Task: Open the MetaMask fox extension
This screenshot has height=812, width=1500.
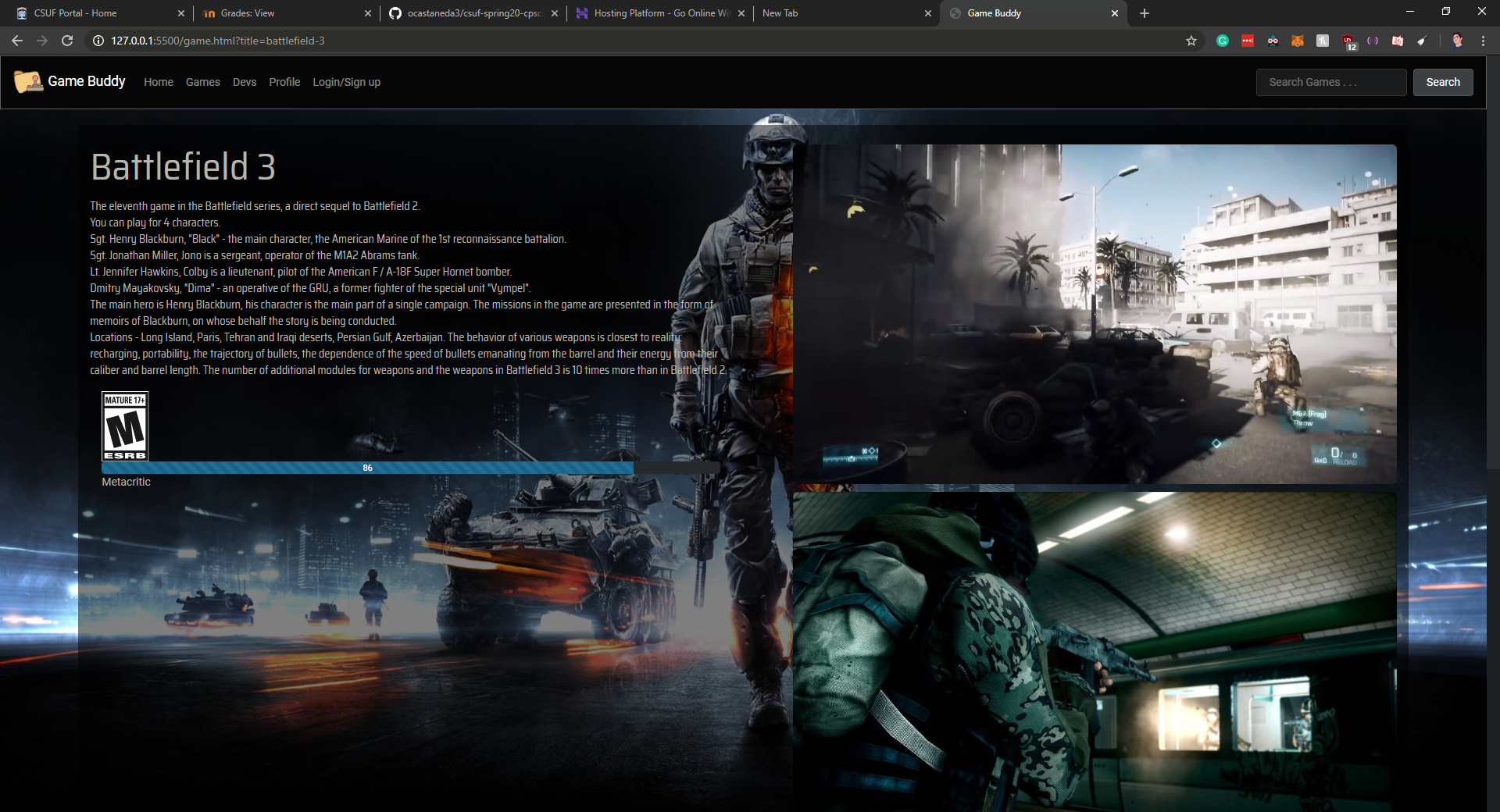Action: pos(1298,41)
